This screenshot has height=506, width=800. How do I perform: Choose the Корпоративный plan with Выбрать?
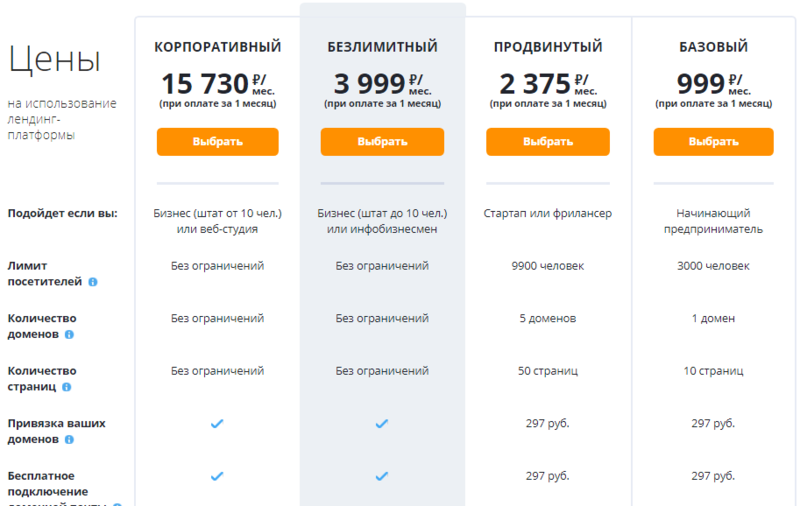point(217,141)
